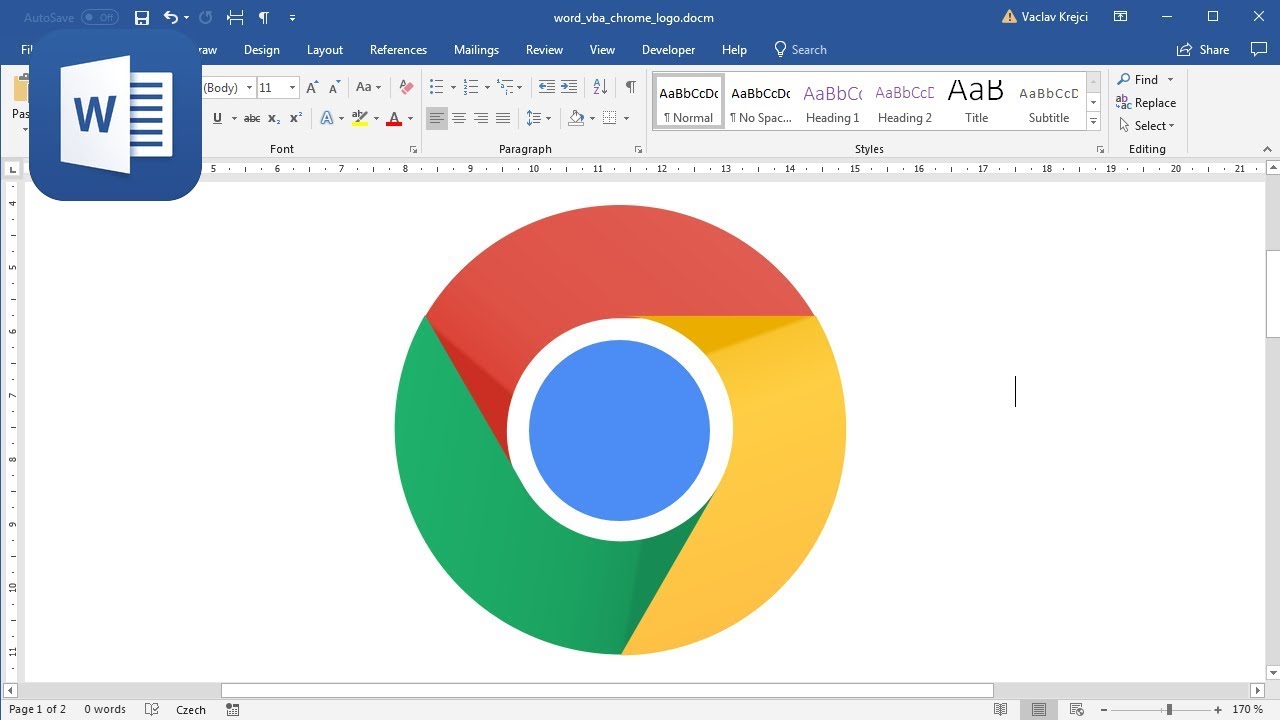Screen dimensions: 1280x720
Task: Sort the selected text
Action: click(x=600, y=88)
